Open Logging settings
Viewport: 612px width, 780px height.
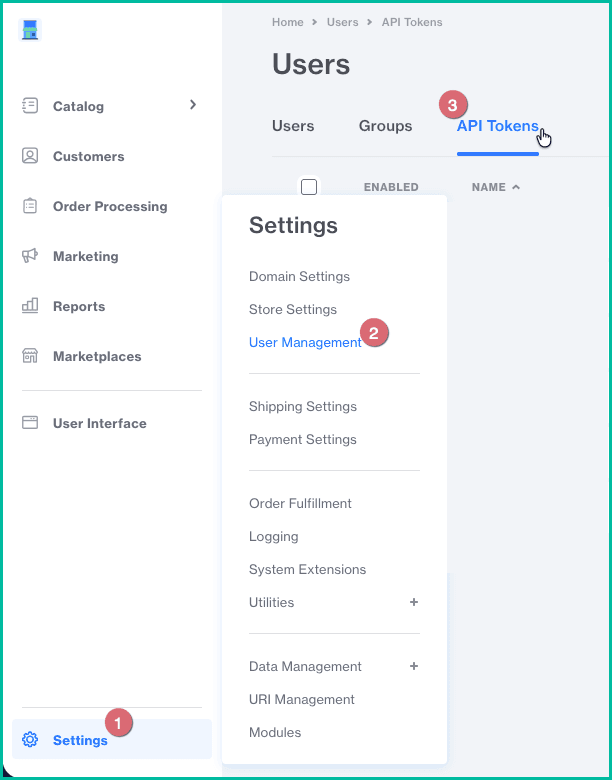274,537
